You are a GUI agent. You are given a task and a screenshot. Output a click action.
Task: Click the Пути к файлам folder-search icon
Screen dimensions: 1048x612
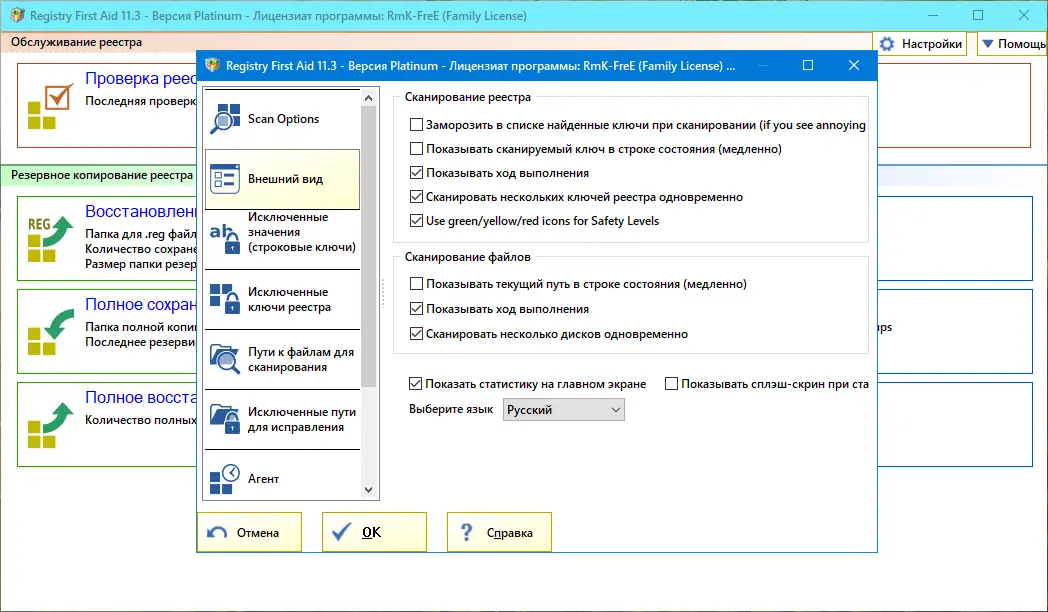point(225,359)
